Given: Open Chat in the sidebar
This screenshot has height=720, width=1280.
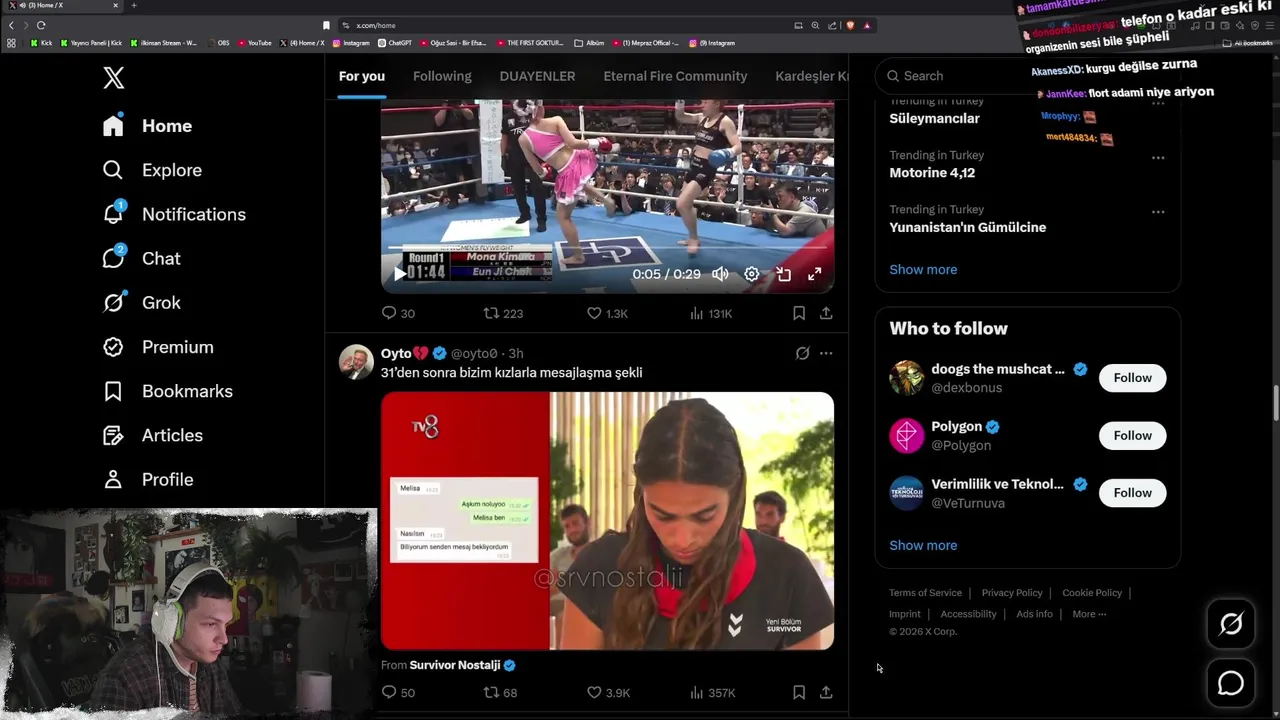Looking at the screenshot, I should click(141, 258).
